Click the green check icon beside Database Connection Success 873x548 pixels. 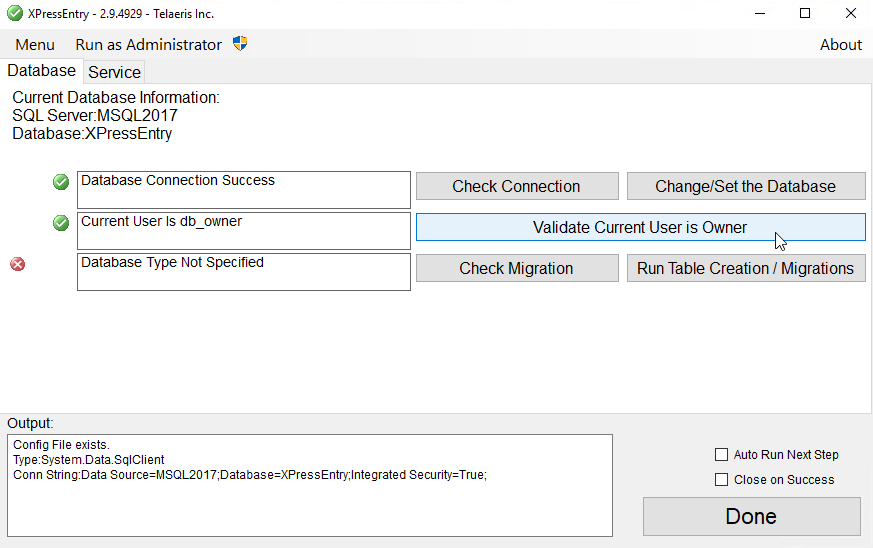(61, 182)
